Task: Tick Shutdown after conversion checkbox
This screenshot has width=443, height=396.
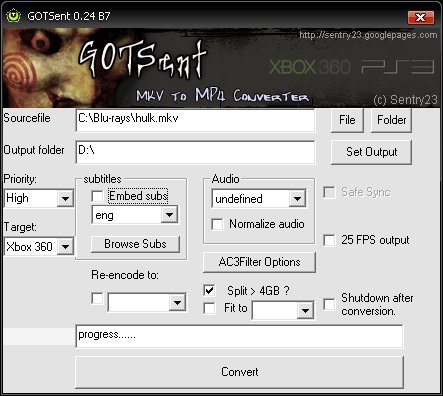Action: point(329,304)
